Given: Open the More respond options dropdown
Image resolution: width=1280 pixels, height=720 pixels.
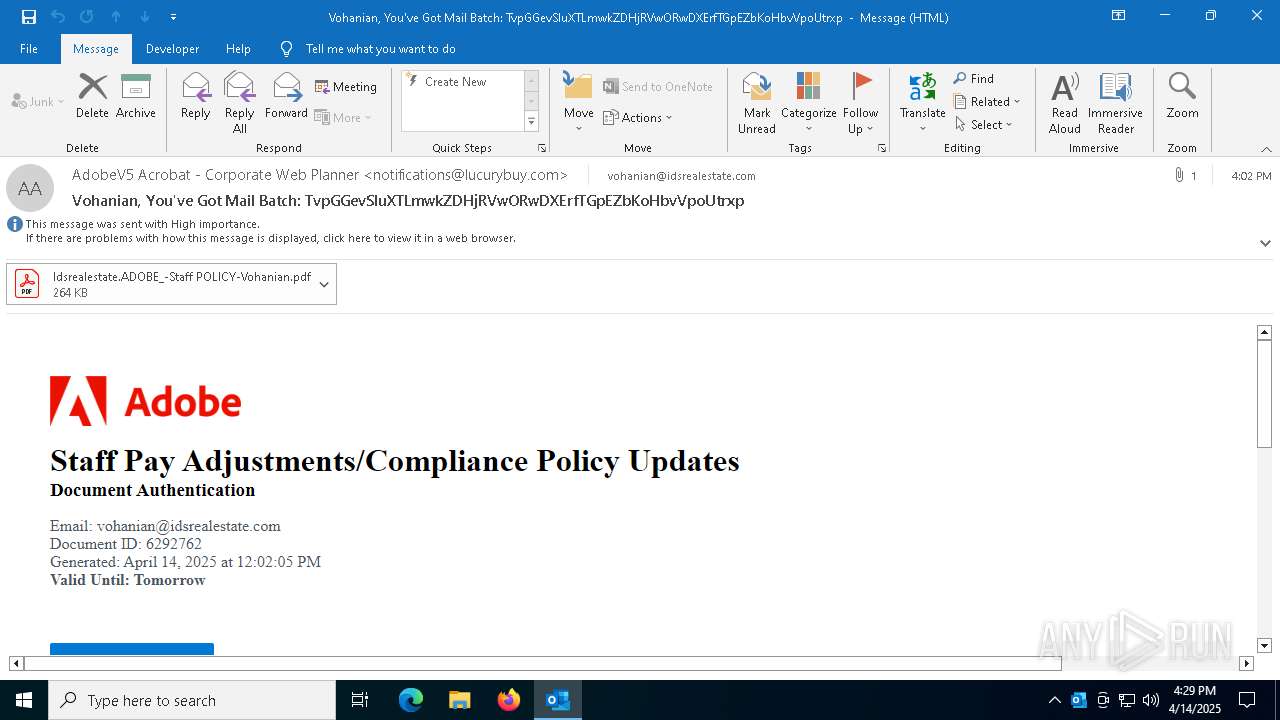Looking at the screenshot, I should click(x=343, y=117).
